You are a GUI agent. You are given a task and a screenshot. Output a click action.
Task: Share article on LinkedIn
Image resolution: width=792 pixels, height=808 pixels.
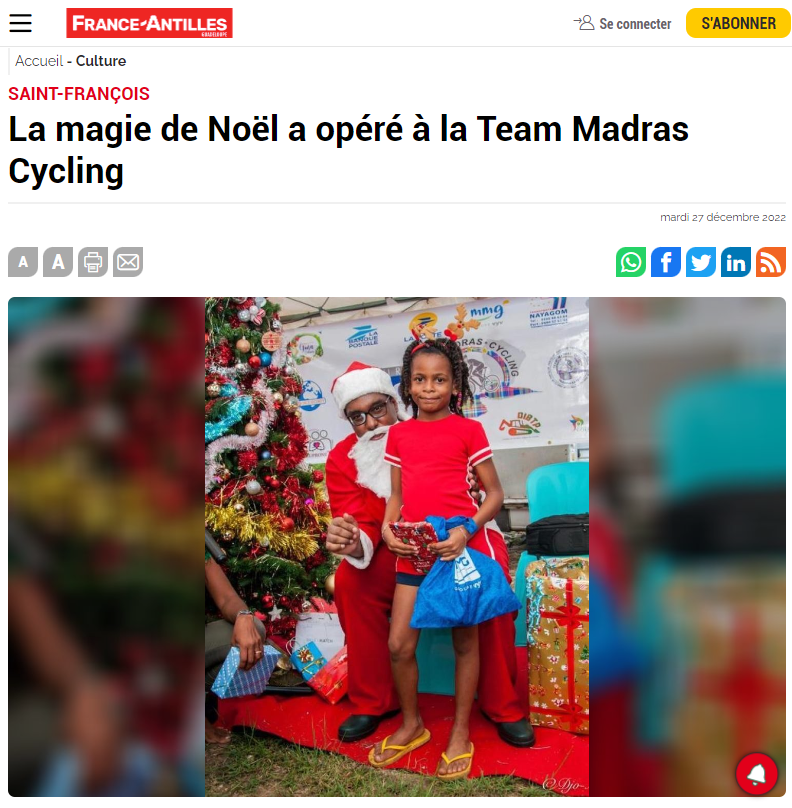(736, 262)
